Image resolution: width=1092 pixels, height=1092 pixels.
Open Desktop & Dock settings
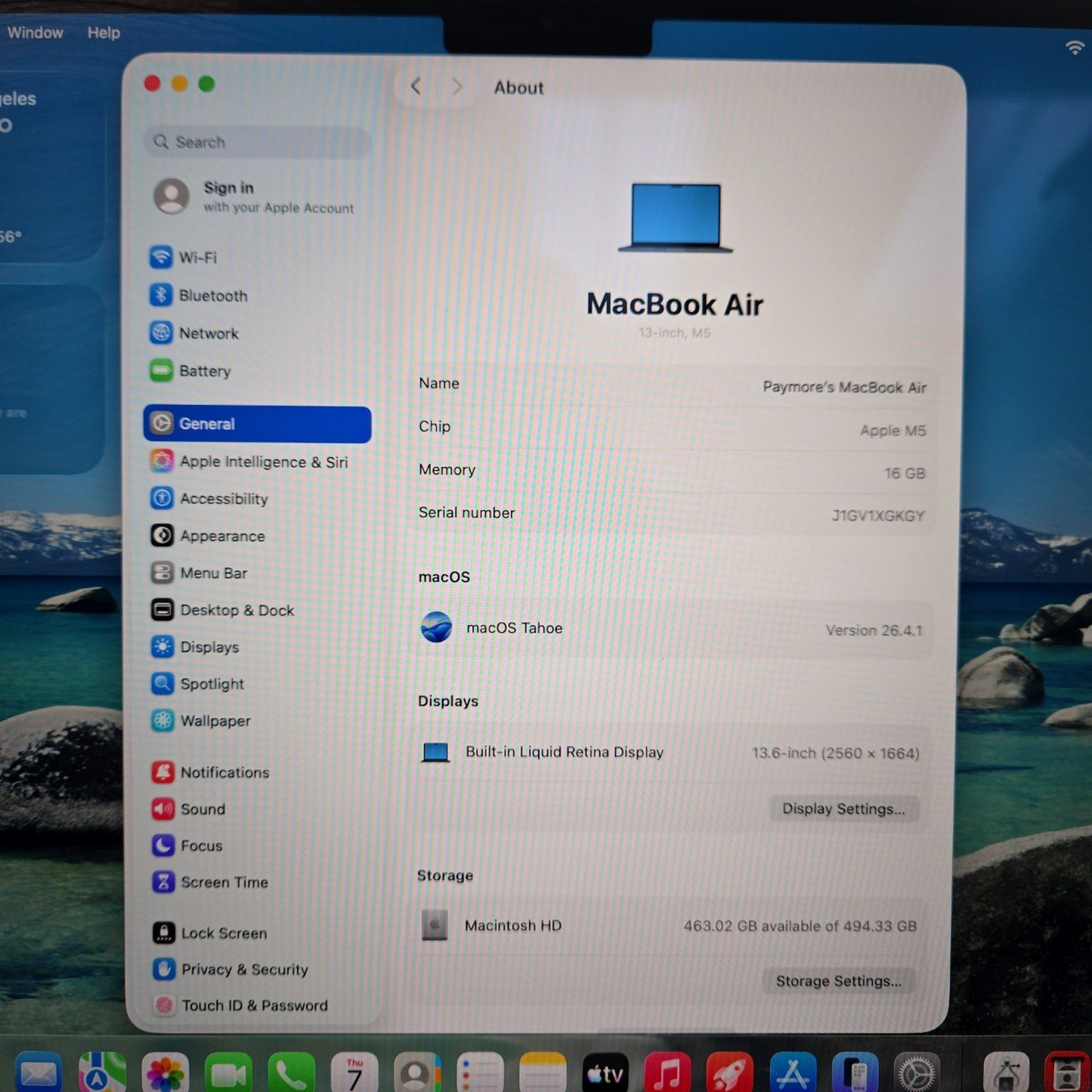point(222,610)
